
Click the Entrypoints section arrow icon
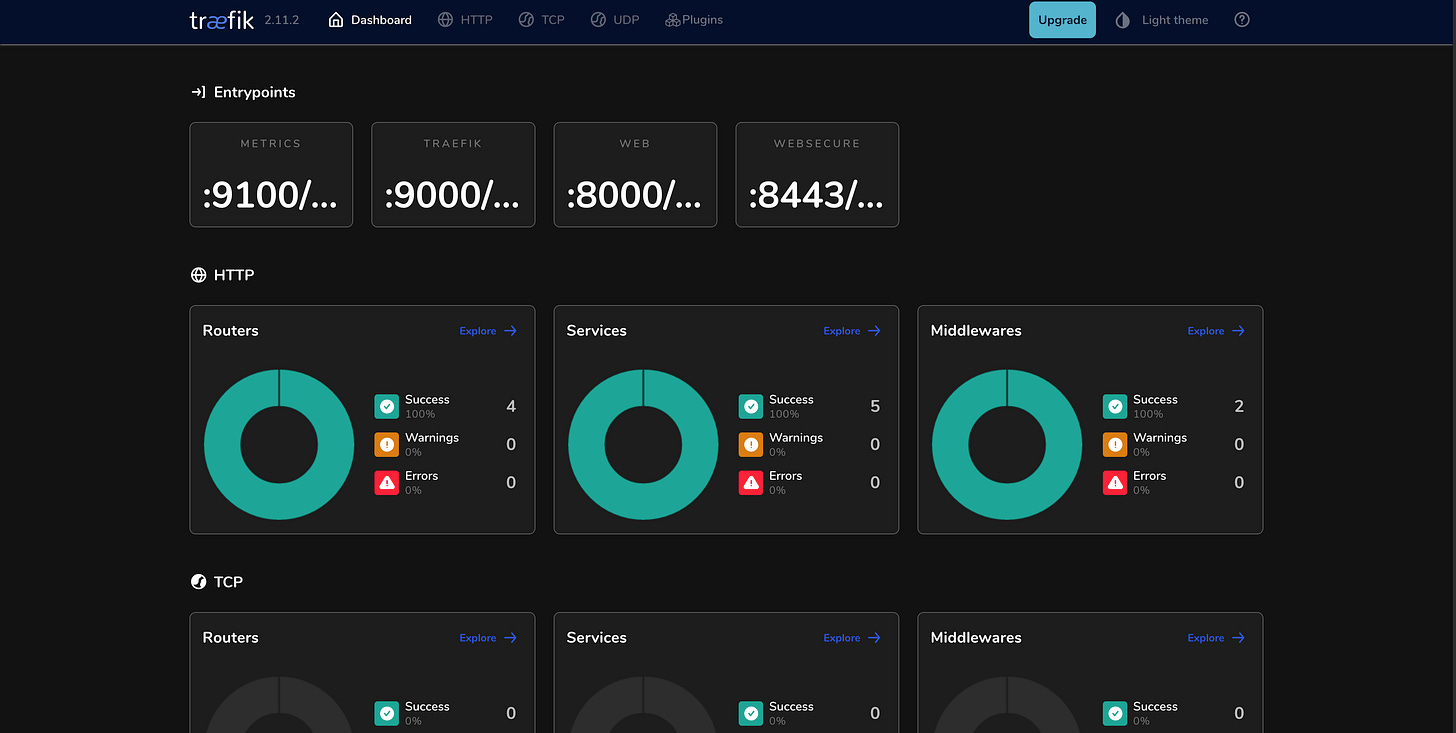pos(198,92)
